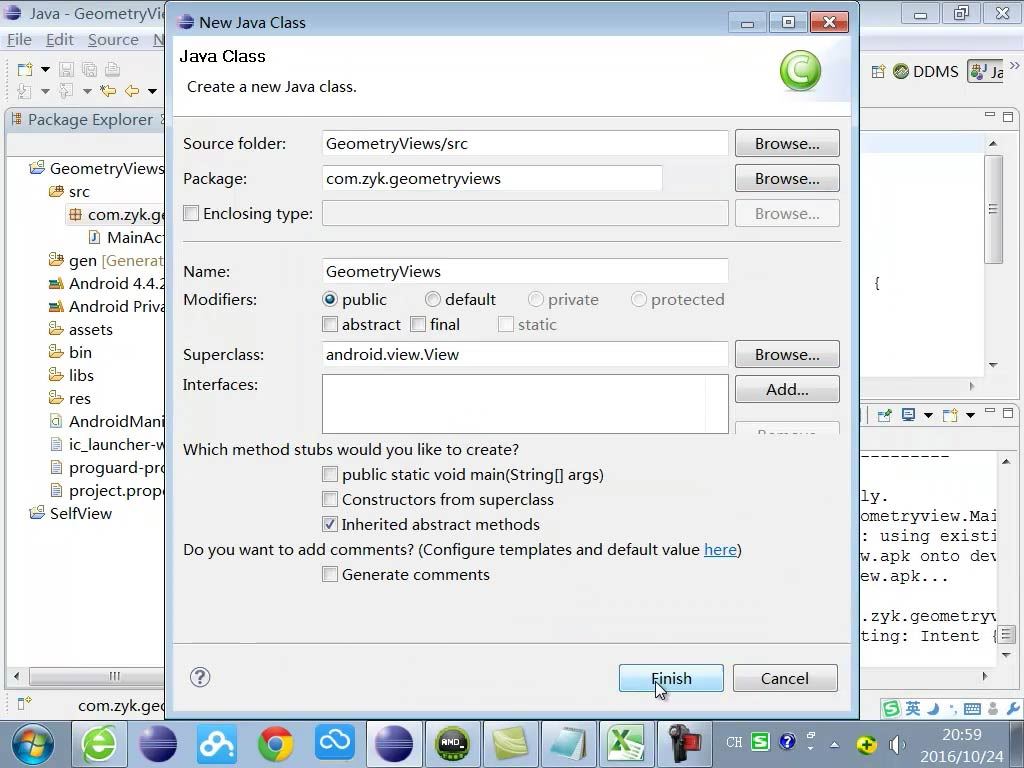Click Display Selected Console monitor icon
The image size is (1024, 768).
tap(908, 415)
